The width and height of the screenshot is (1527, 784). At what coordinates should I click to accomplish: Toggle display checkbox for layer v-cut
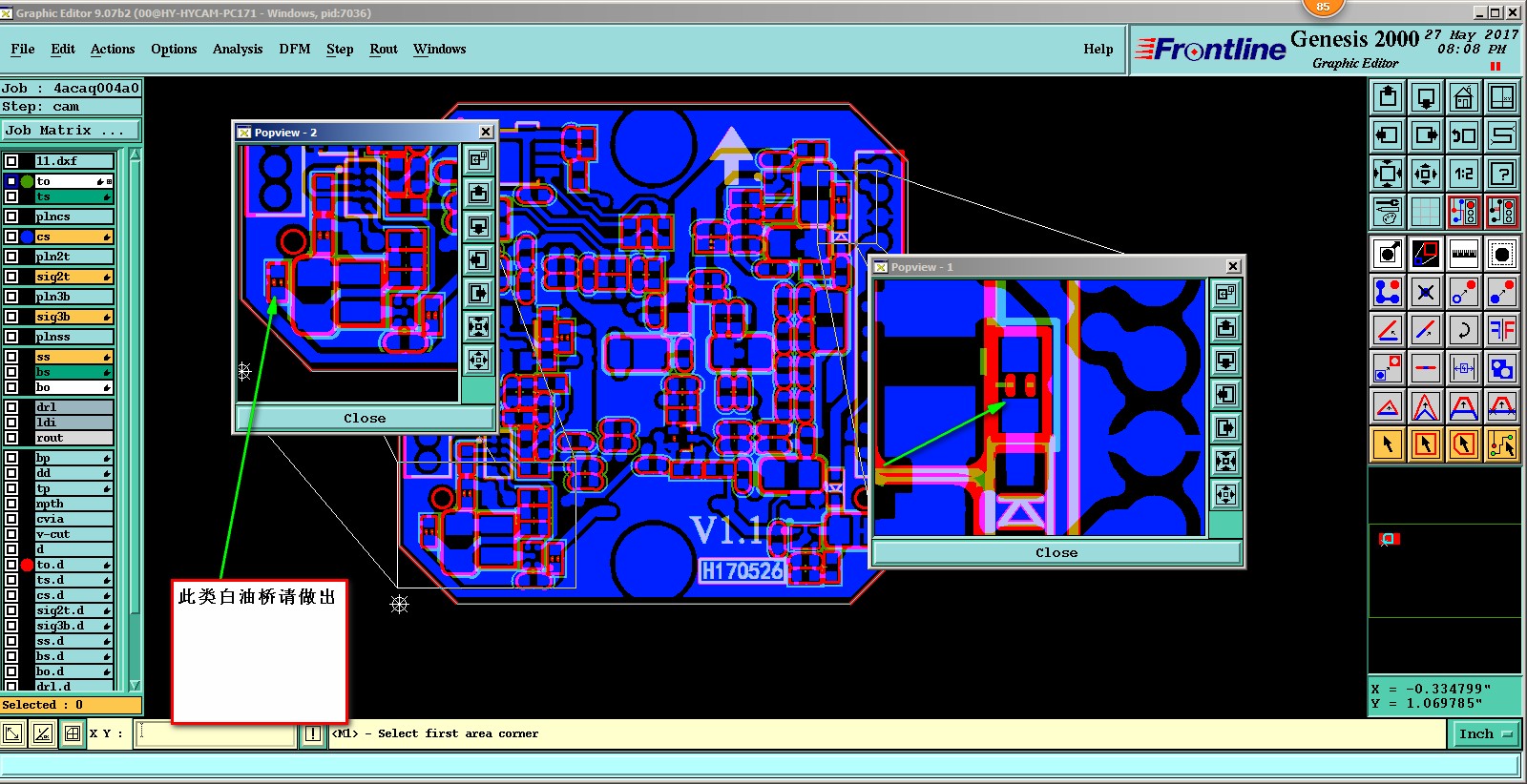(x=11, y=534)
